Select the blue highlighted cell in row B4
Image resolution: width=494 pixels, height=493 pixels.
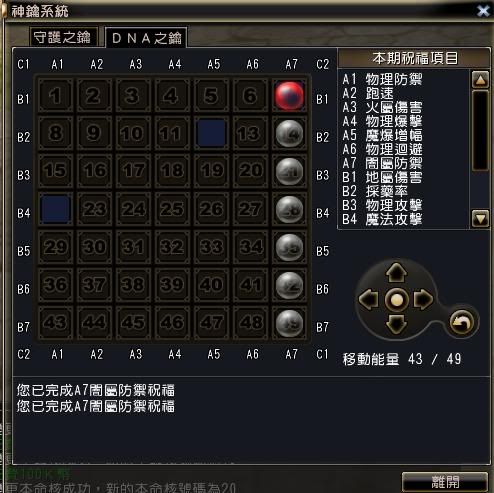click(56, 210)
